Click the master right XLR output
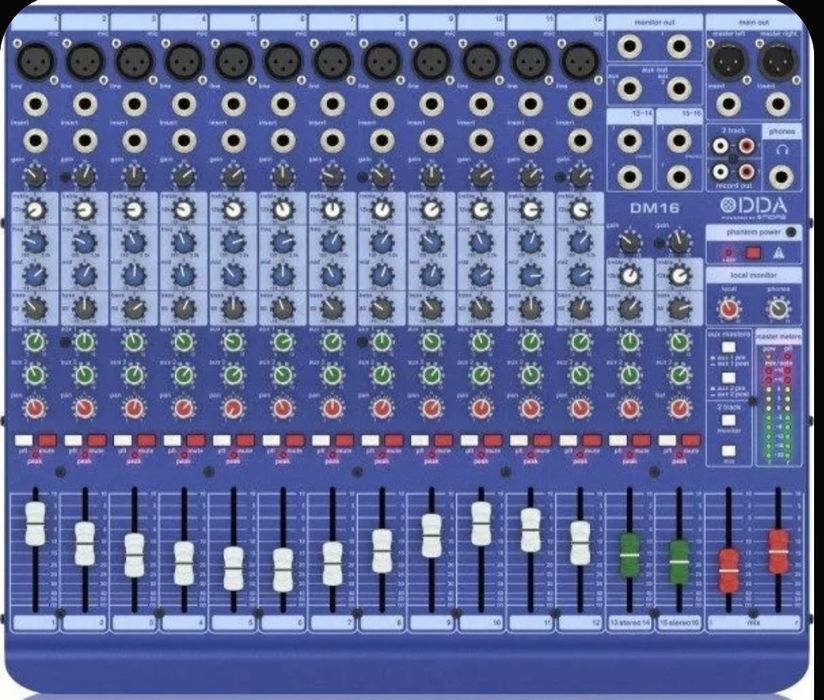Screen dimensions: 824x700 [778, 61]
